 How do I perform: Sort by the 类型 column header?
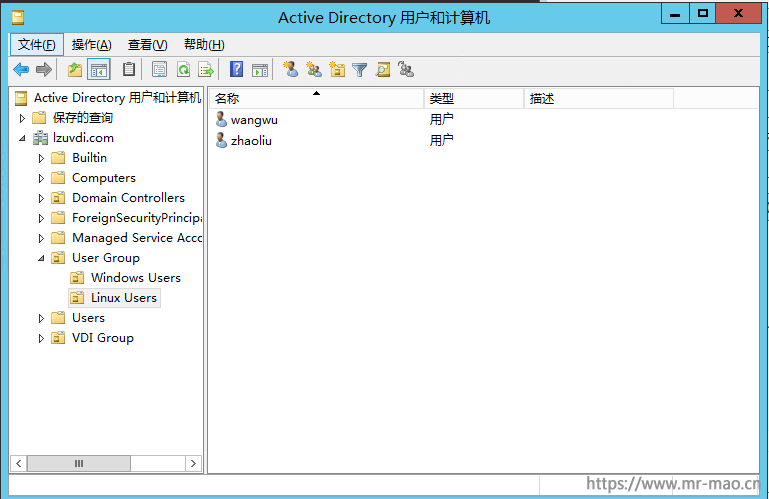click(474, 99)
